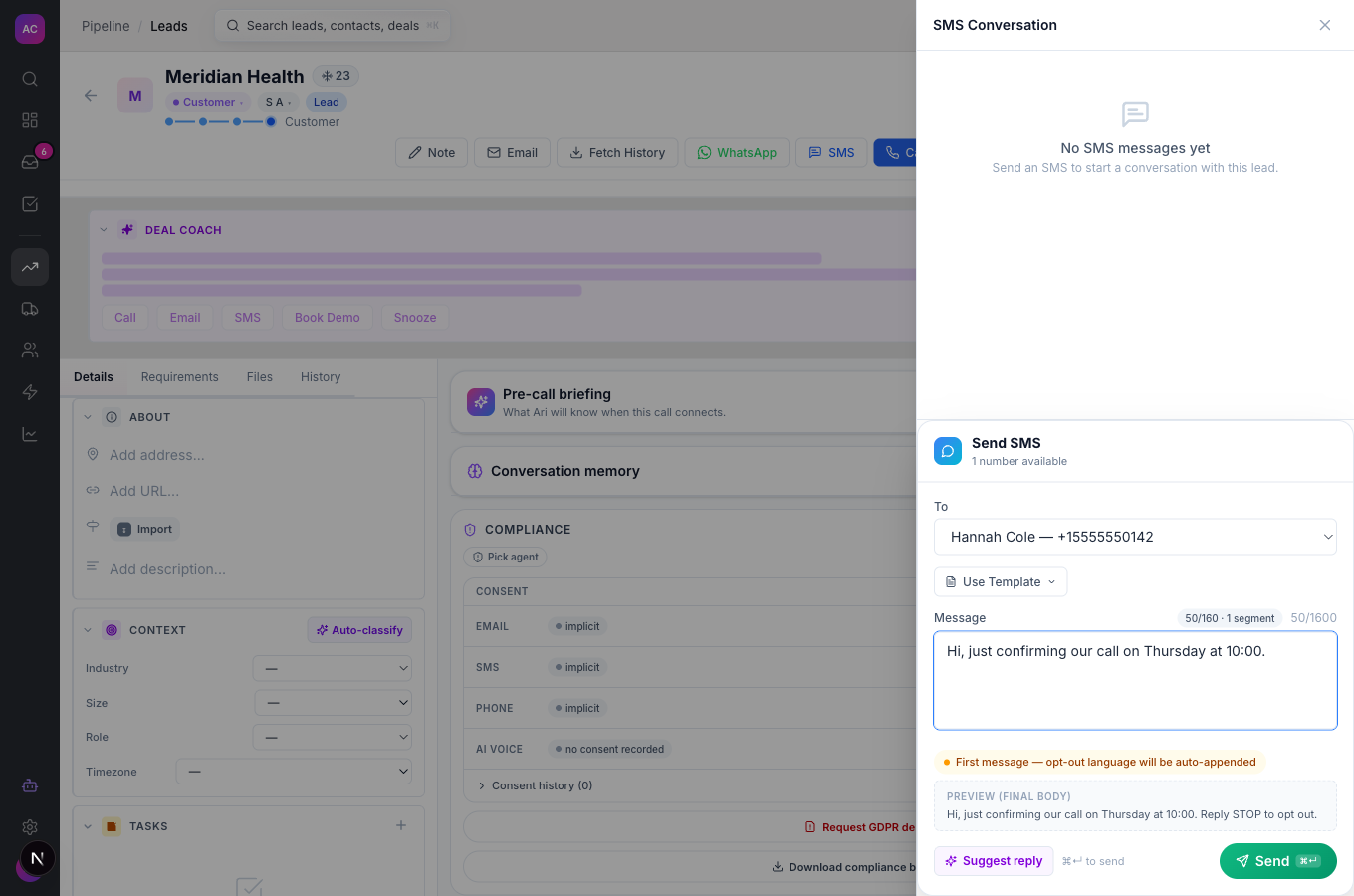Image resolution: width=1354 pixels, height=896 pixels.
Task: Open the contacts people icon in sidebar
Action: [x=30, y=350]
